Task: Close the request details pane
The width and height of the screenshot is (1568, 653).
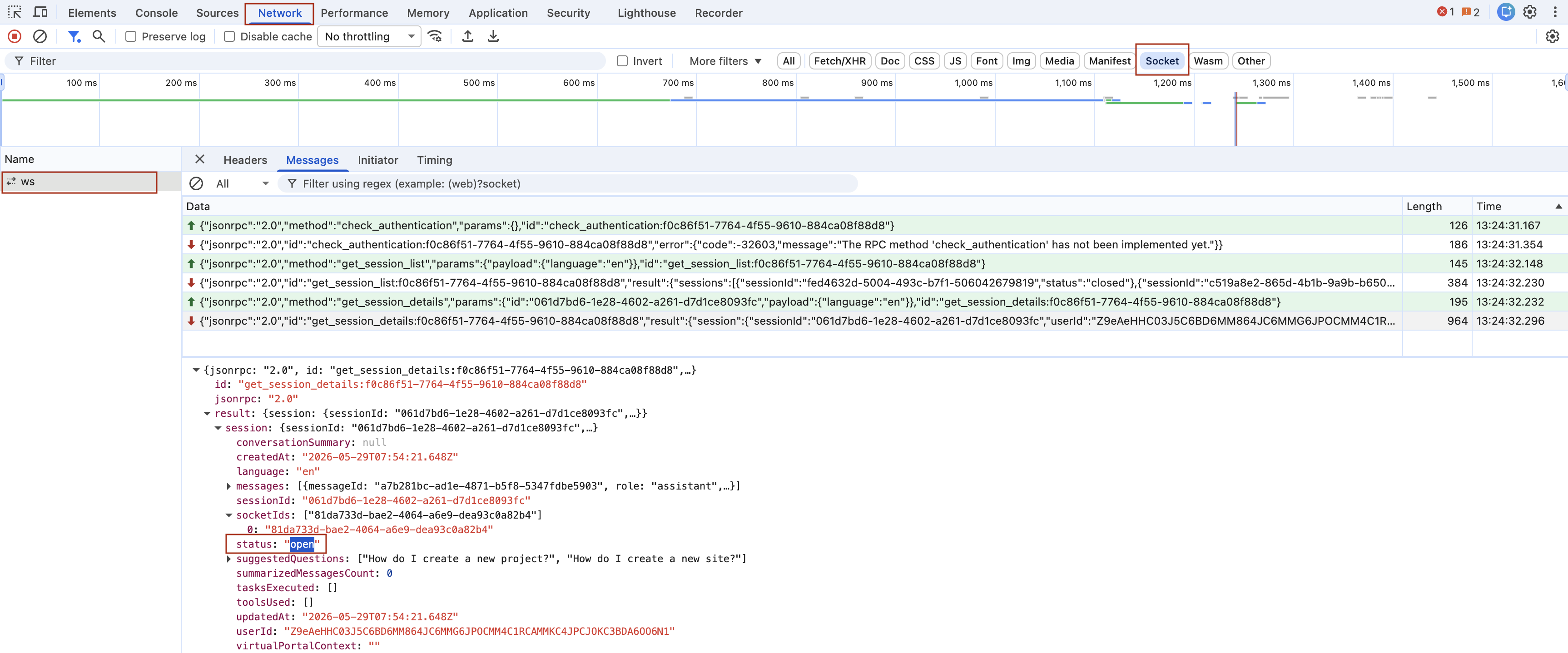Action: pos(200,159)
